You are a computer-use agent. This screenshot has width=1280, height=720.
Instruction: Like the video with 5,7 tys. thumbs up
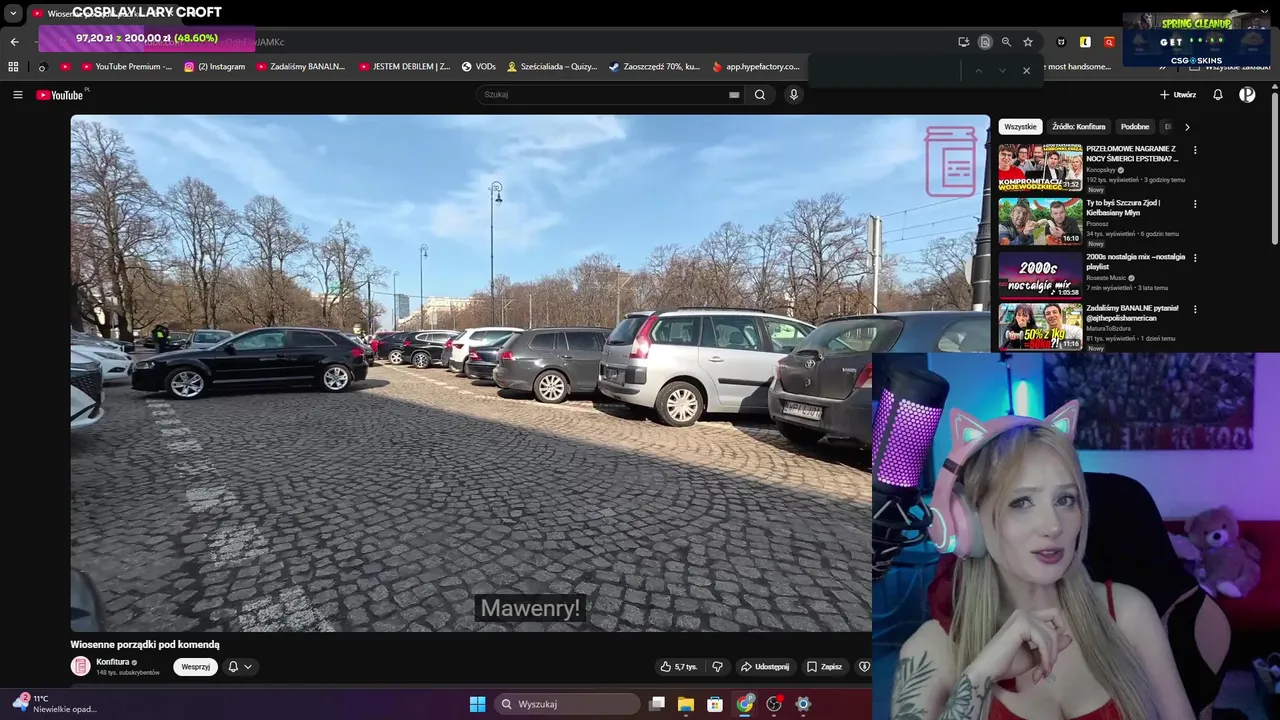pos(679,667)
